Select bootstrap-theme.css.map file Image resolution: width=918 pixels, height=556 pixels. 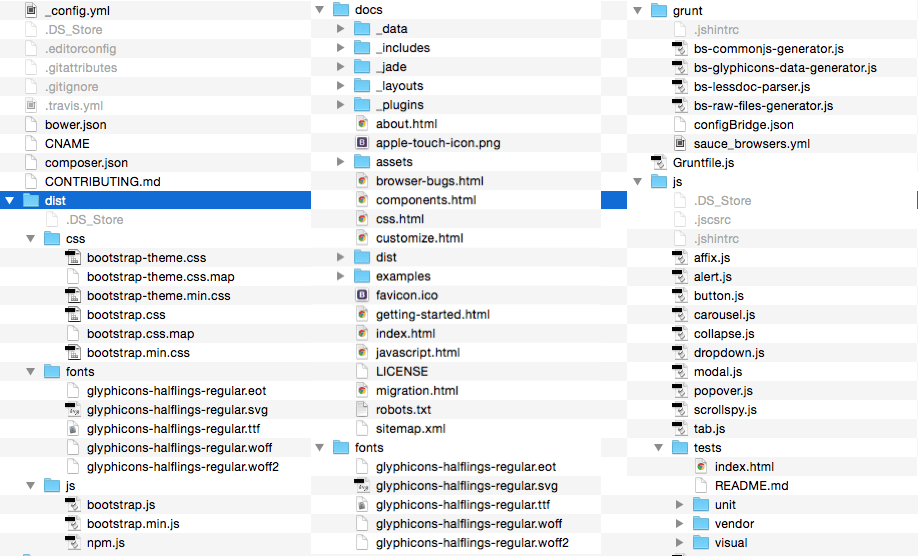[x=160, y=276]
